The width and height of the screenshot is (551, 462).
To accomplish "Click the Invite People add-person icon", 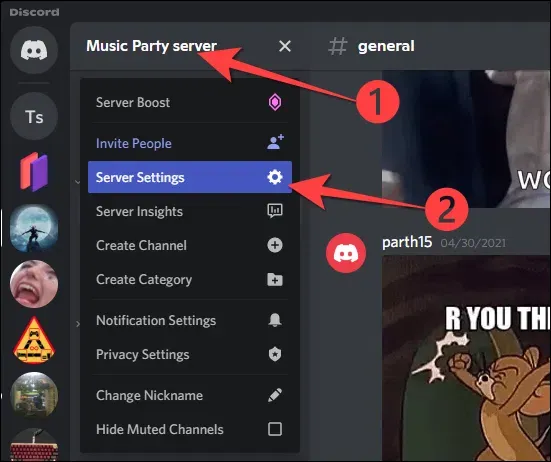I will pyautogui.click(x=275, y=142).
